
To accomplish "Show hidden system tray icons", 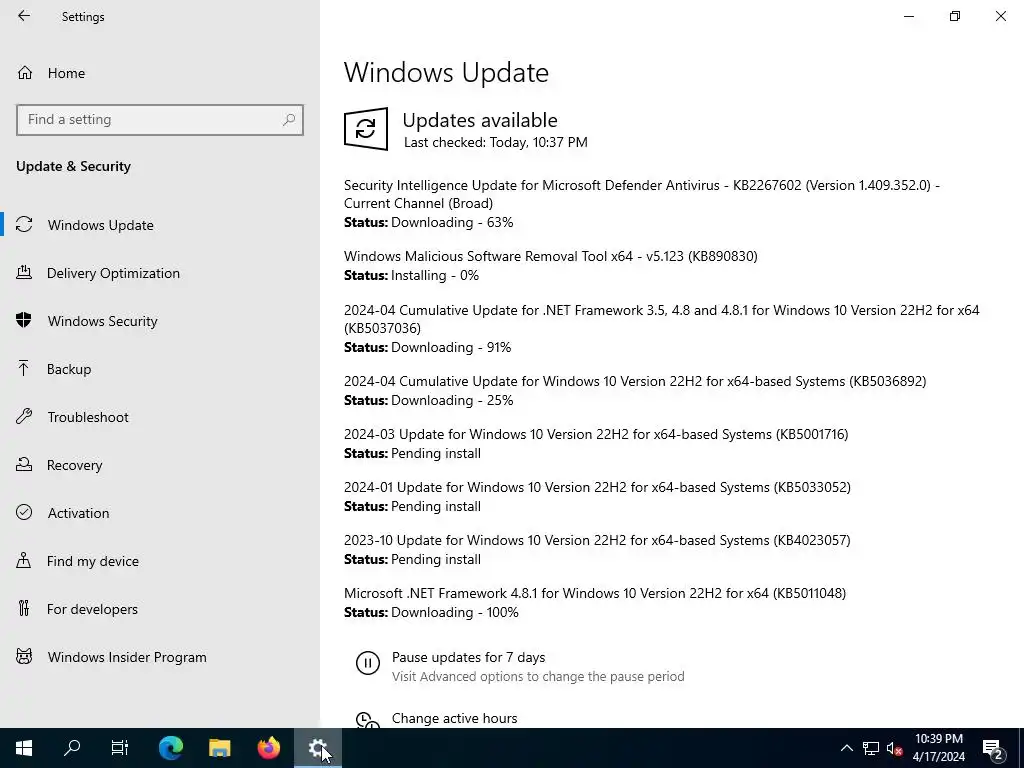I will (846, 748).
